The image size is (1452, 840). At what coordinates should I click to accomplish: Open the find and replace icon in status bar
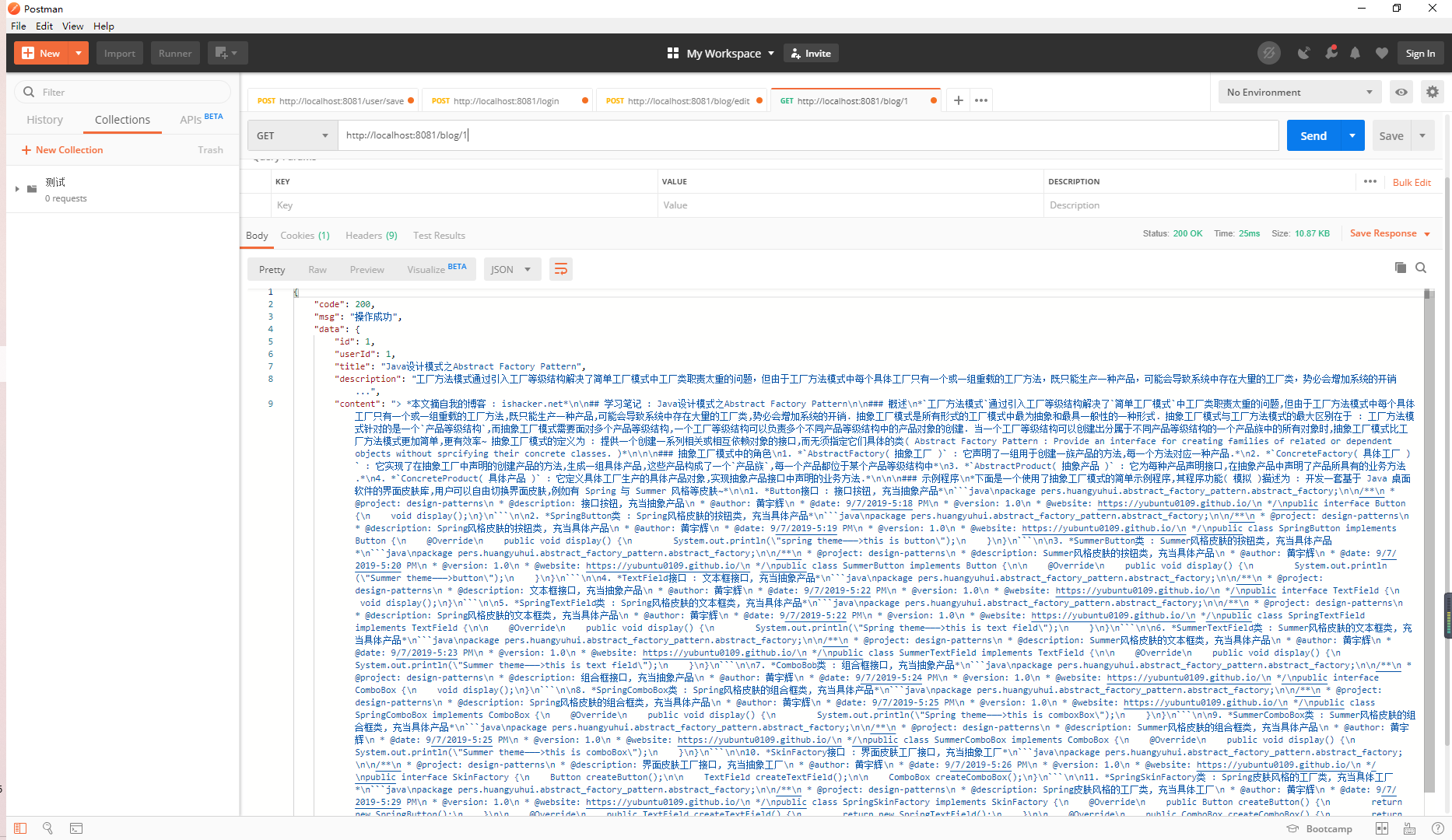[48, 828]
